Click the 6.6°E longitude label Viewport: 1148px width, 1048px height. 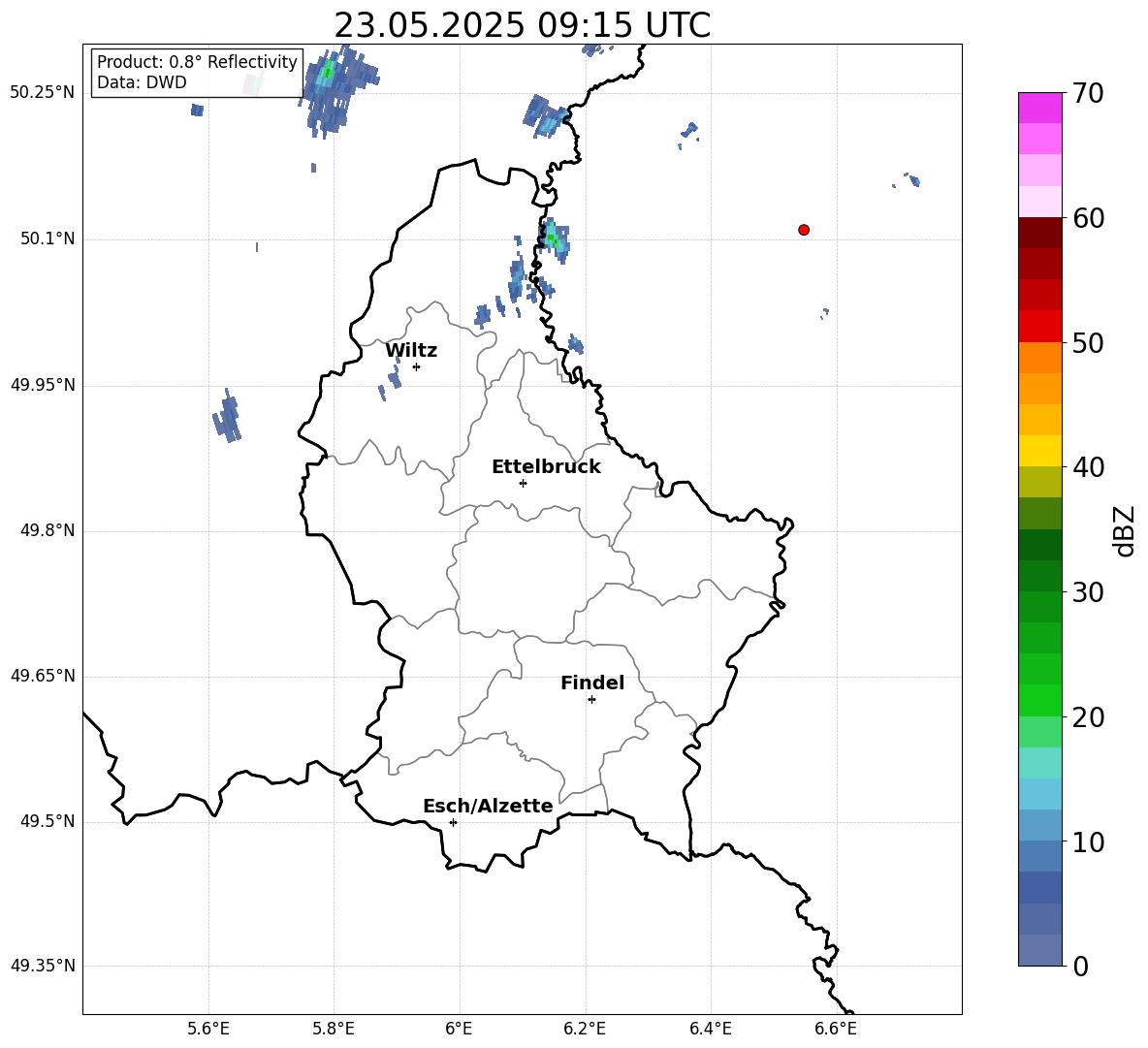pyautogui.click(x=836, y=1029)
